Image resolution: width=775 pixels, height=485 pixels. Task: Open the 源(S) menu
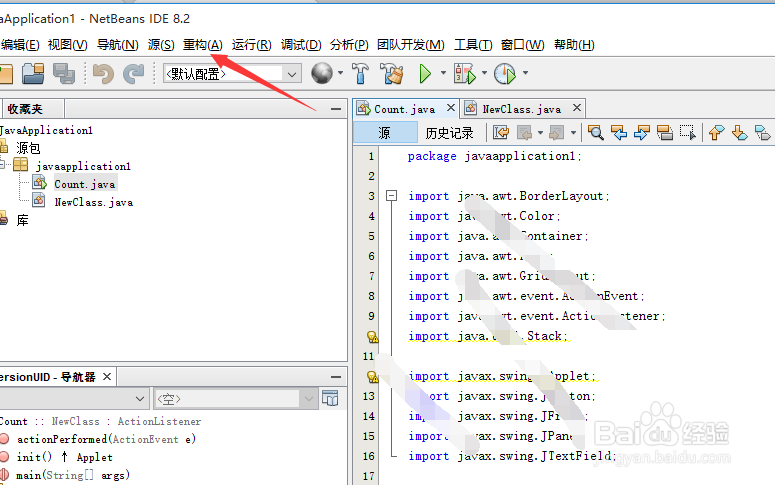click(161, 45)
